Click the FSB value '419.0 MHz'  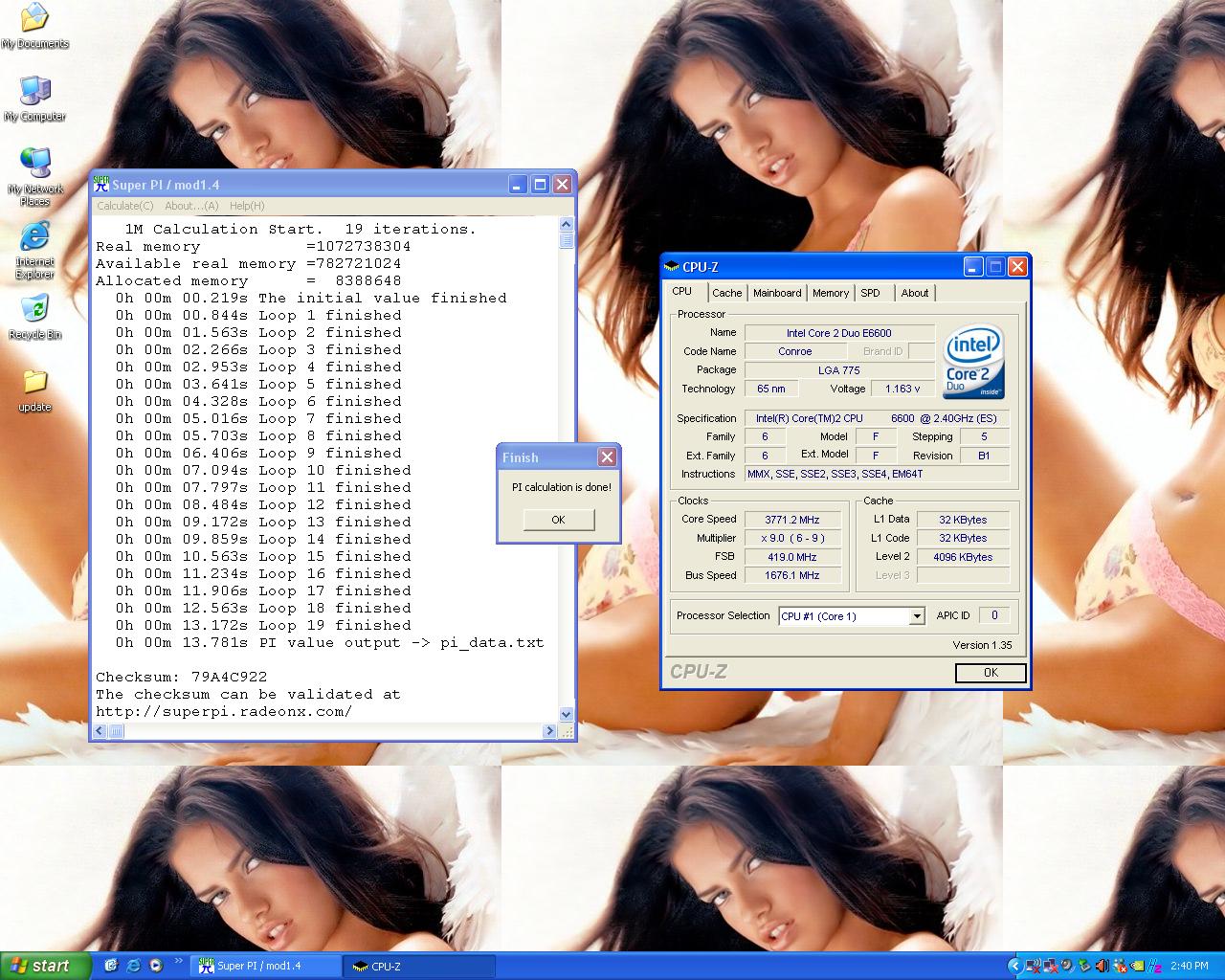792,557
